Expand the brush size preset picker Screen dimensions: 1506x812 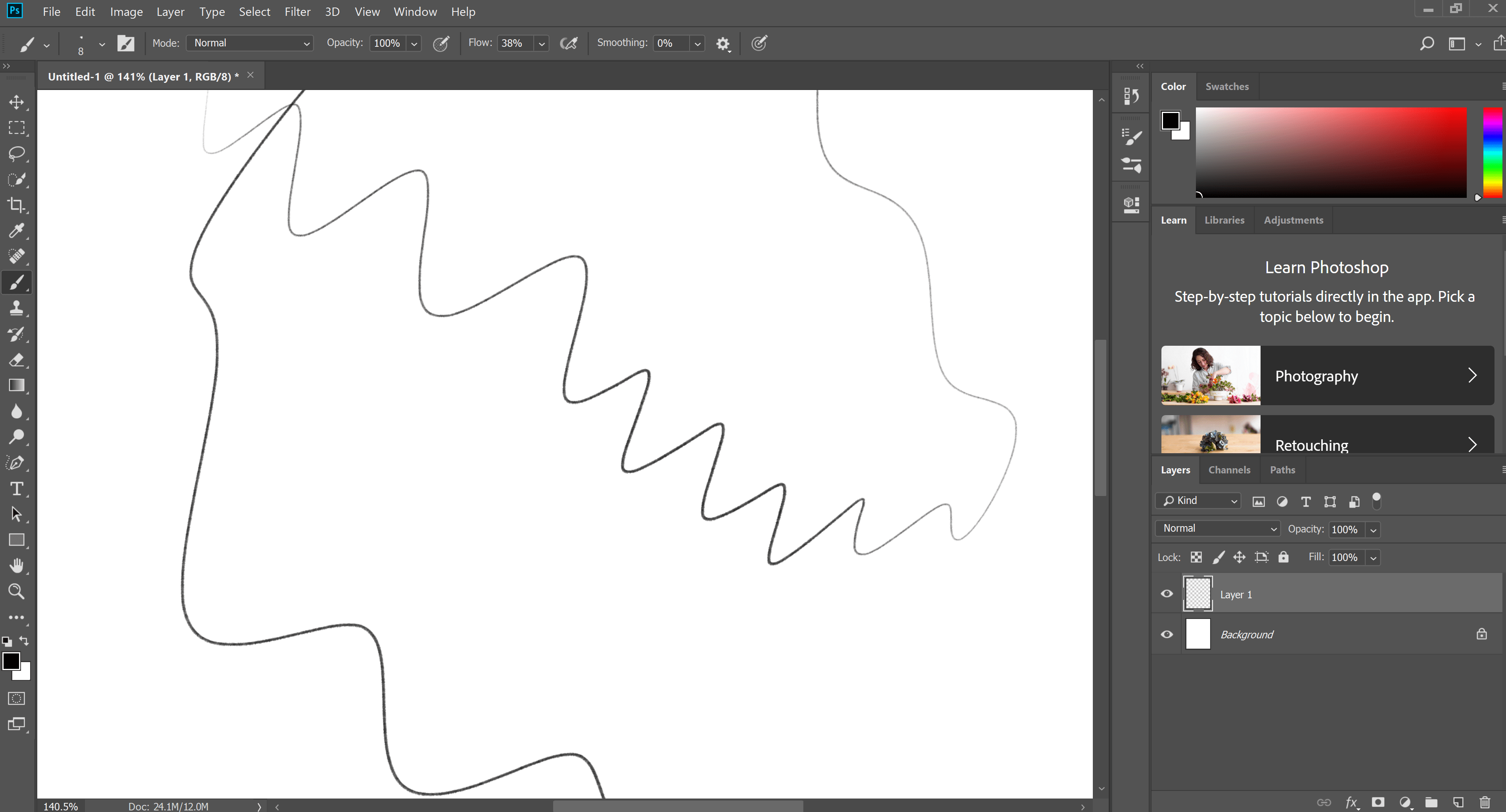pos(102,44)
